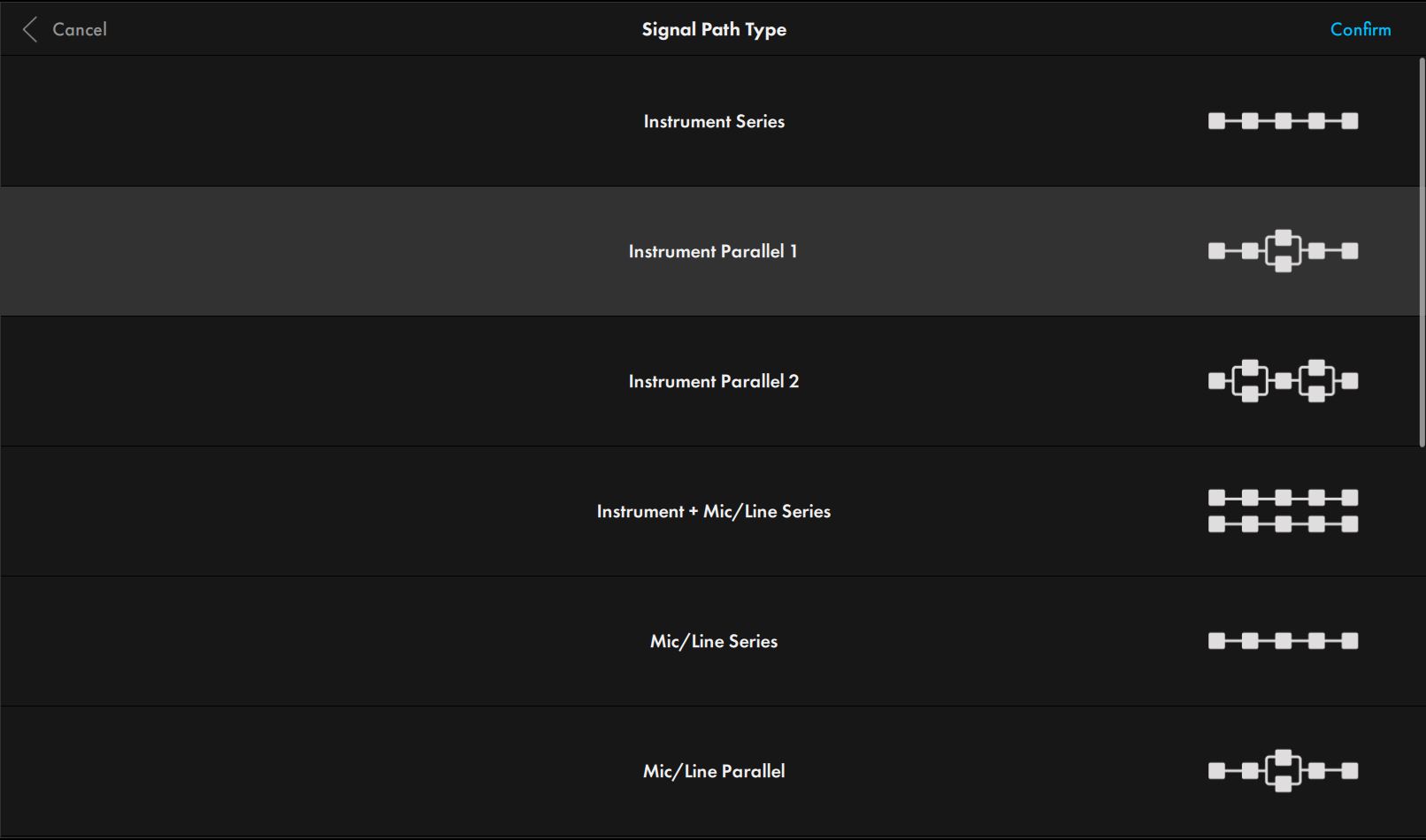Click the vertical scrollbar thumb
The width and height of the screenshot is (1426, 840).
[x=1422, y=252]
